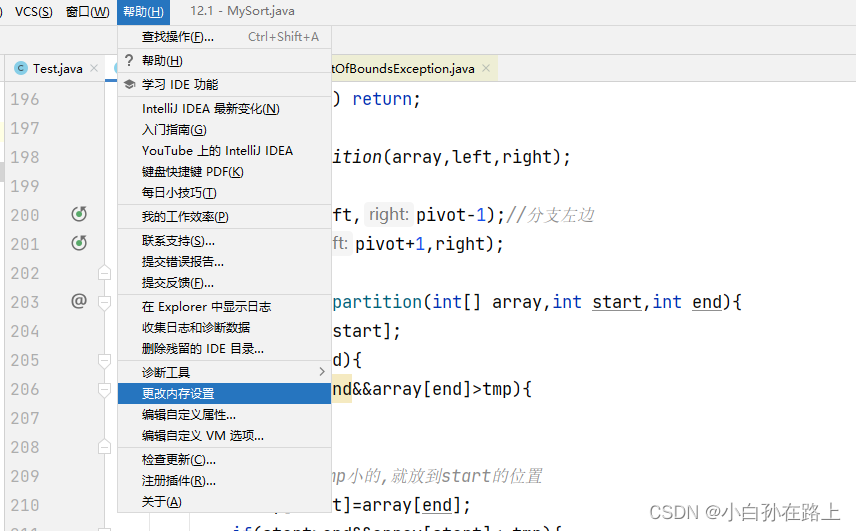Collapse the code fold at line 202
Image resolution: width=856 pixels, height=531 pixels.
pyautogui.click(x=104, y=273)
